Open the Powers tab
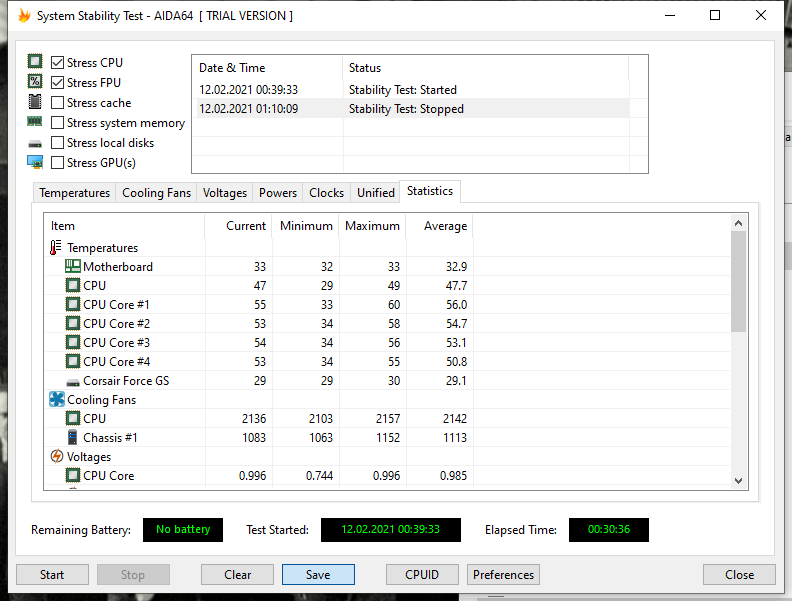 tap(278, 193)
